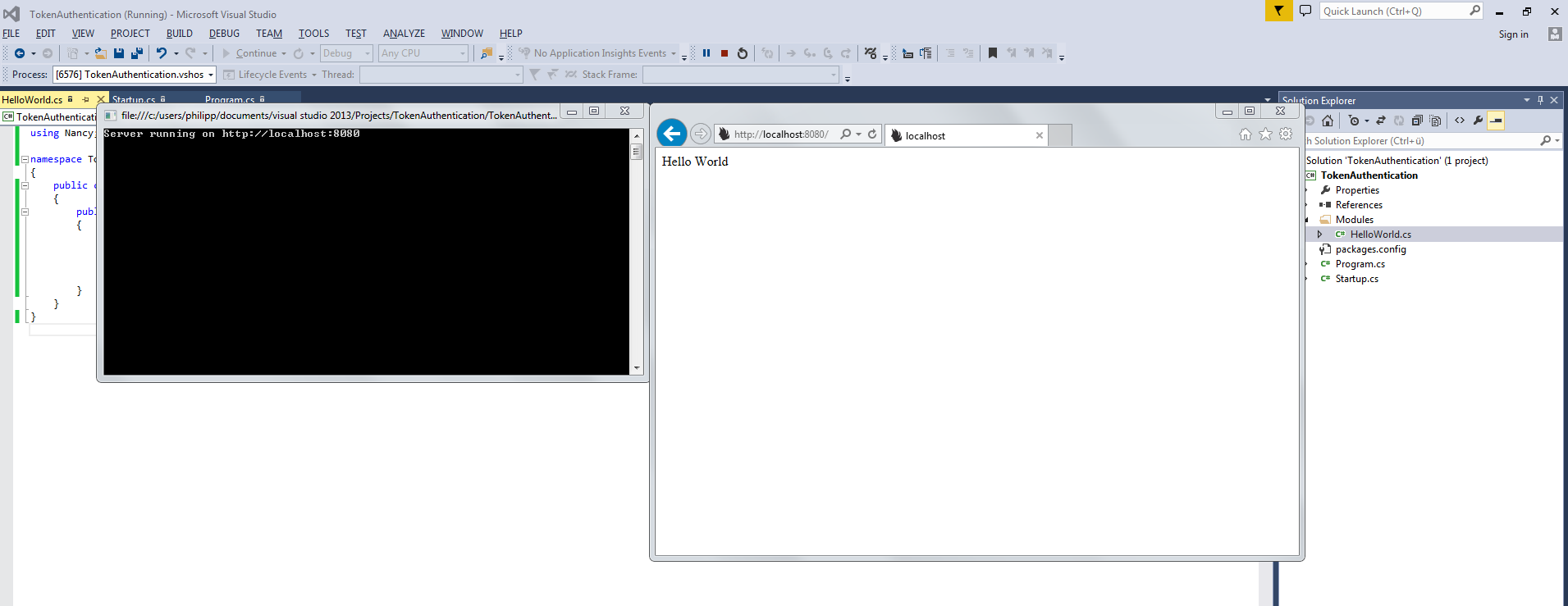
Task: Open Application Insights Events dropdown
Action: click(674, 54)
